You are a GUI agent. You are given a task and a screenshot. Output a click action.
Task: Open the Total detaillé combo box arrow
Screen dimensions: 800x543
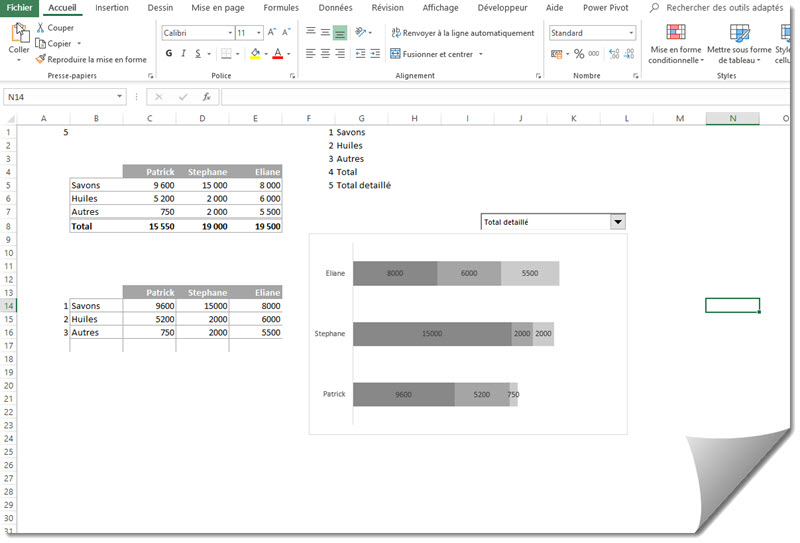(618, 222)
